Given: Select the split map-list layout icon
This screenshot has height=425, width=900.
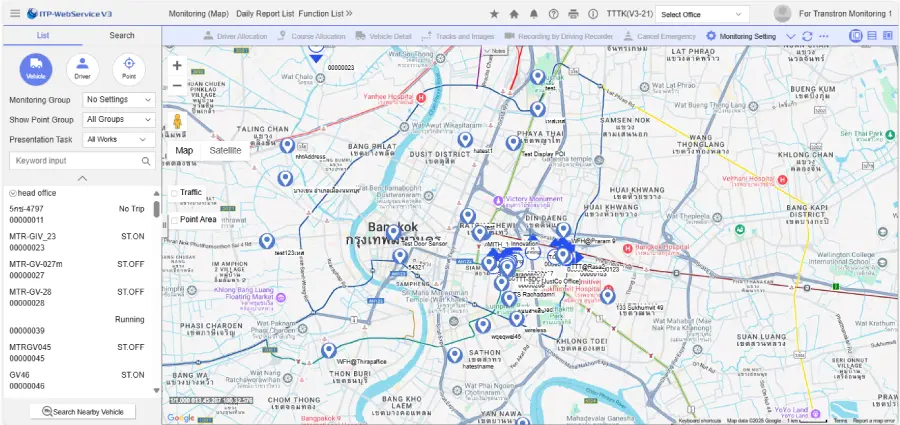Looking at the screenshot, I should click(x=856, y=36).
